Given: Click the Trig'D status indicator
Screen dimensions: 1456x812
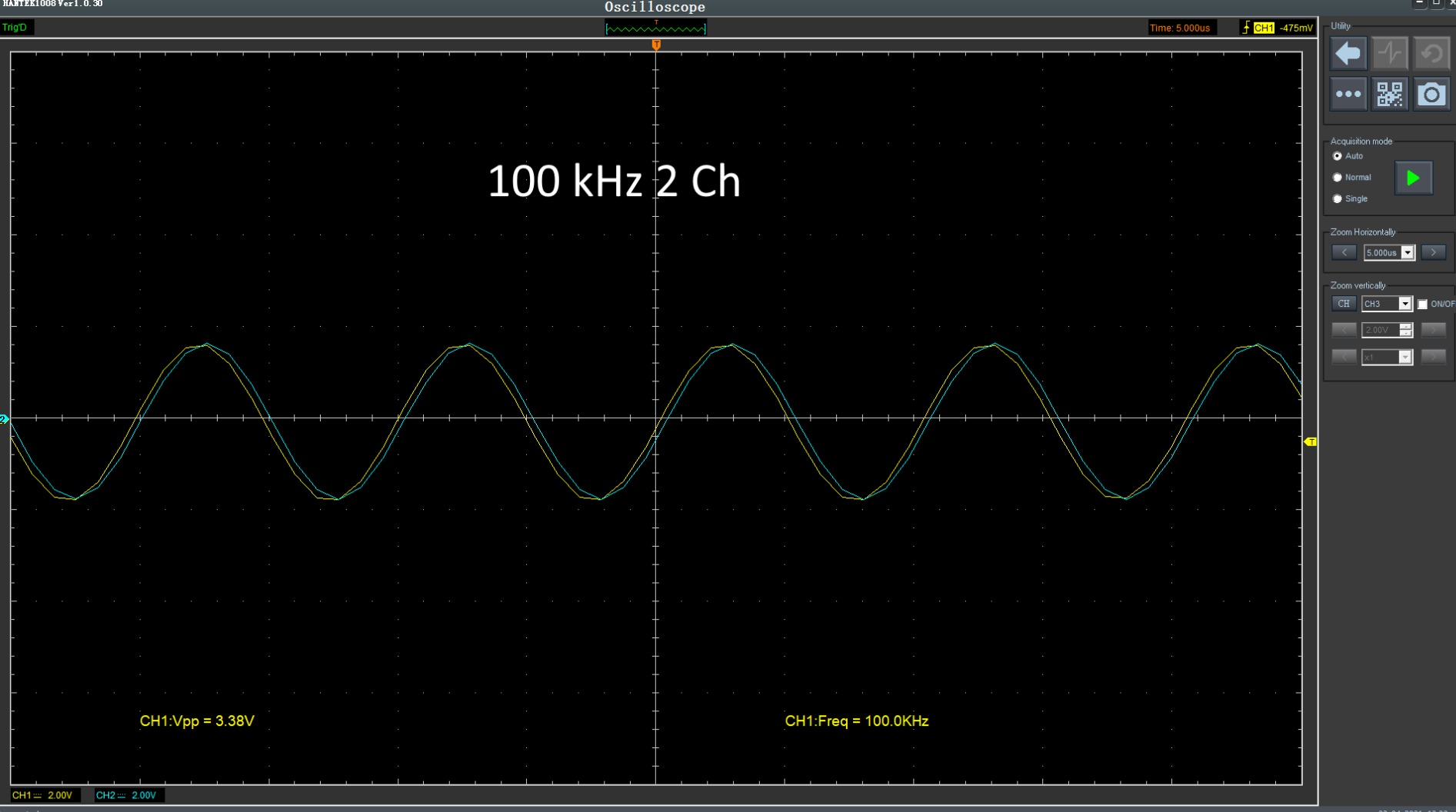Looking at the screenshot, I should tap(15, 28).
